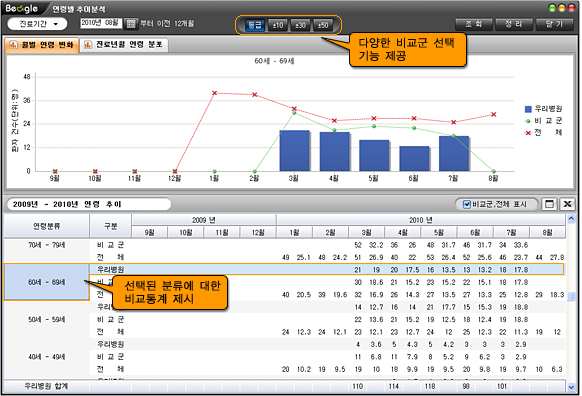Click table scrollbar down arrow
Image resolution: width=582 pixels, height=396 pixels.
(571, 387)
